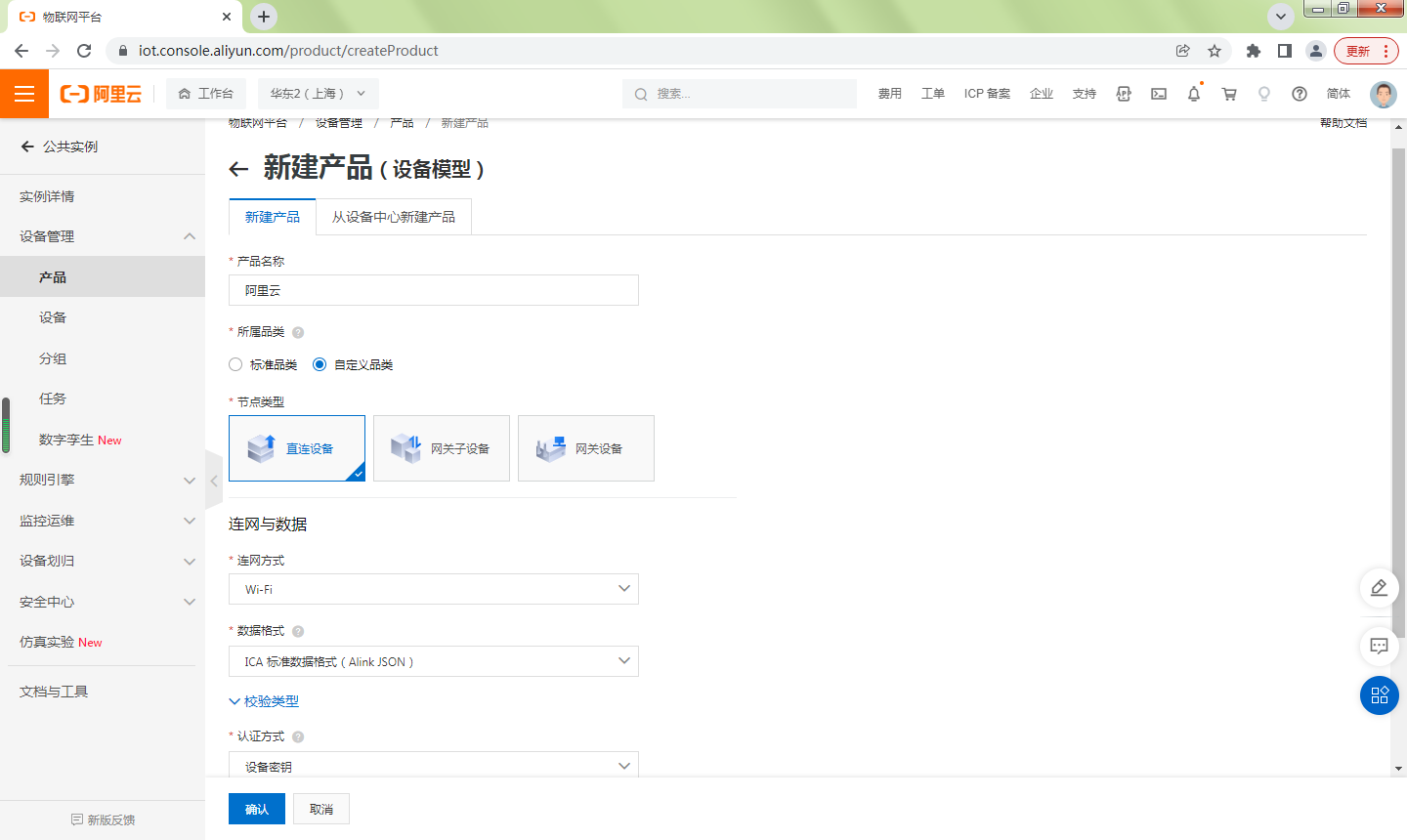Open the 新版反馈 link

[103, 819]
